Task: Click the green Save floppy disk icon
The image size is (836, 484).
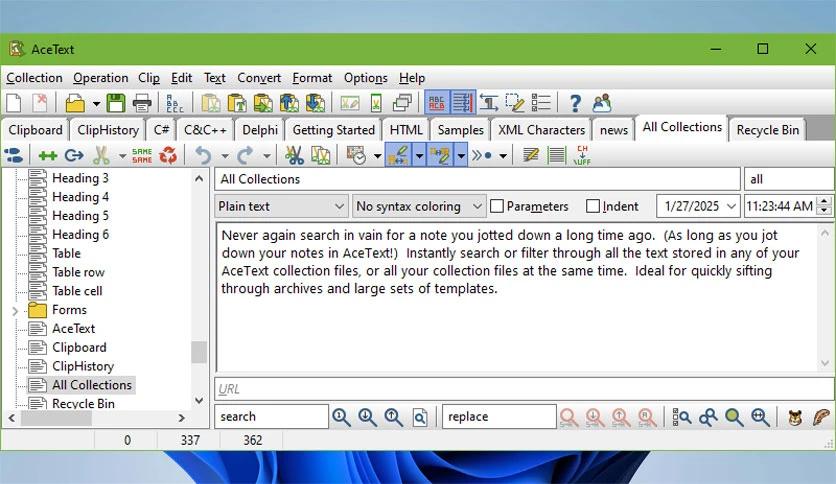Action: tap(116, 103)
